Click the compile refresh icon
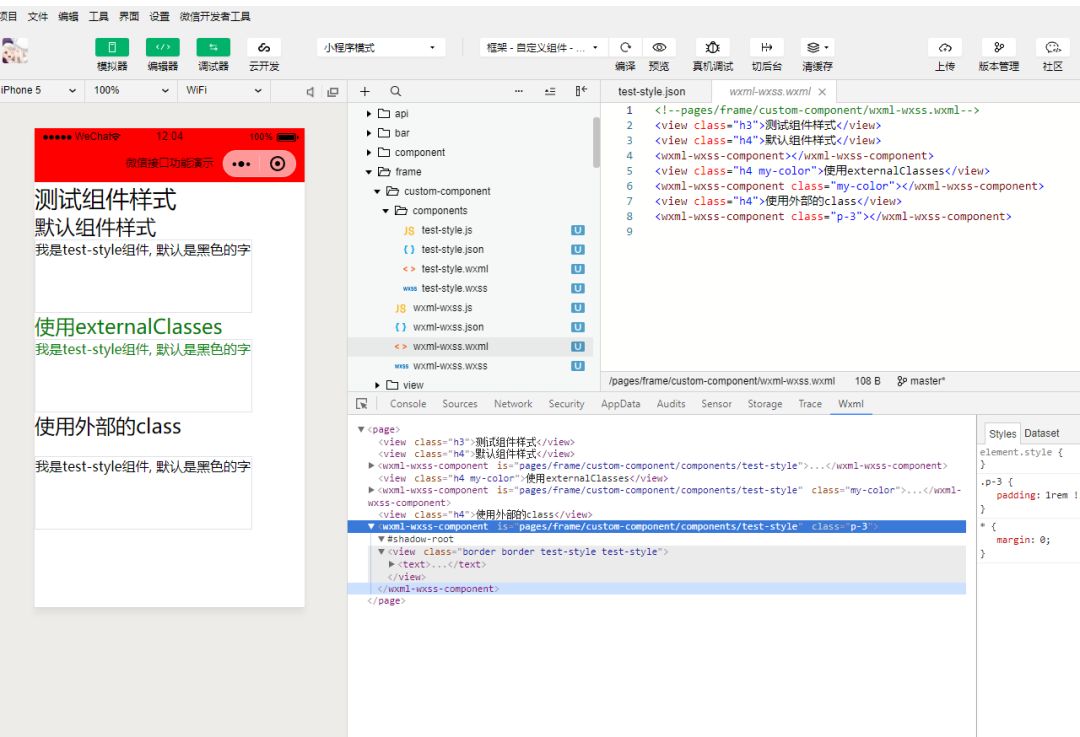This screenshot has width=1080, height=737. [625, 48]
